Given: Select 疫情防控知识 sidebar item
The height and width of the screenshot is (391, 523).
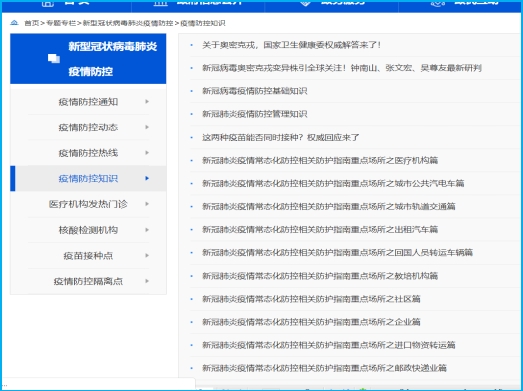Looking at the screenshot, I should coord(88,178).
